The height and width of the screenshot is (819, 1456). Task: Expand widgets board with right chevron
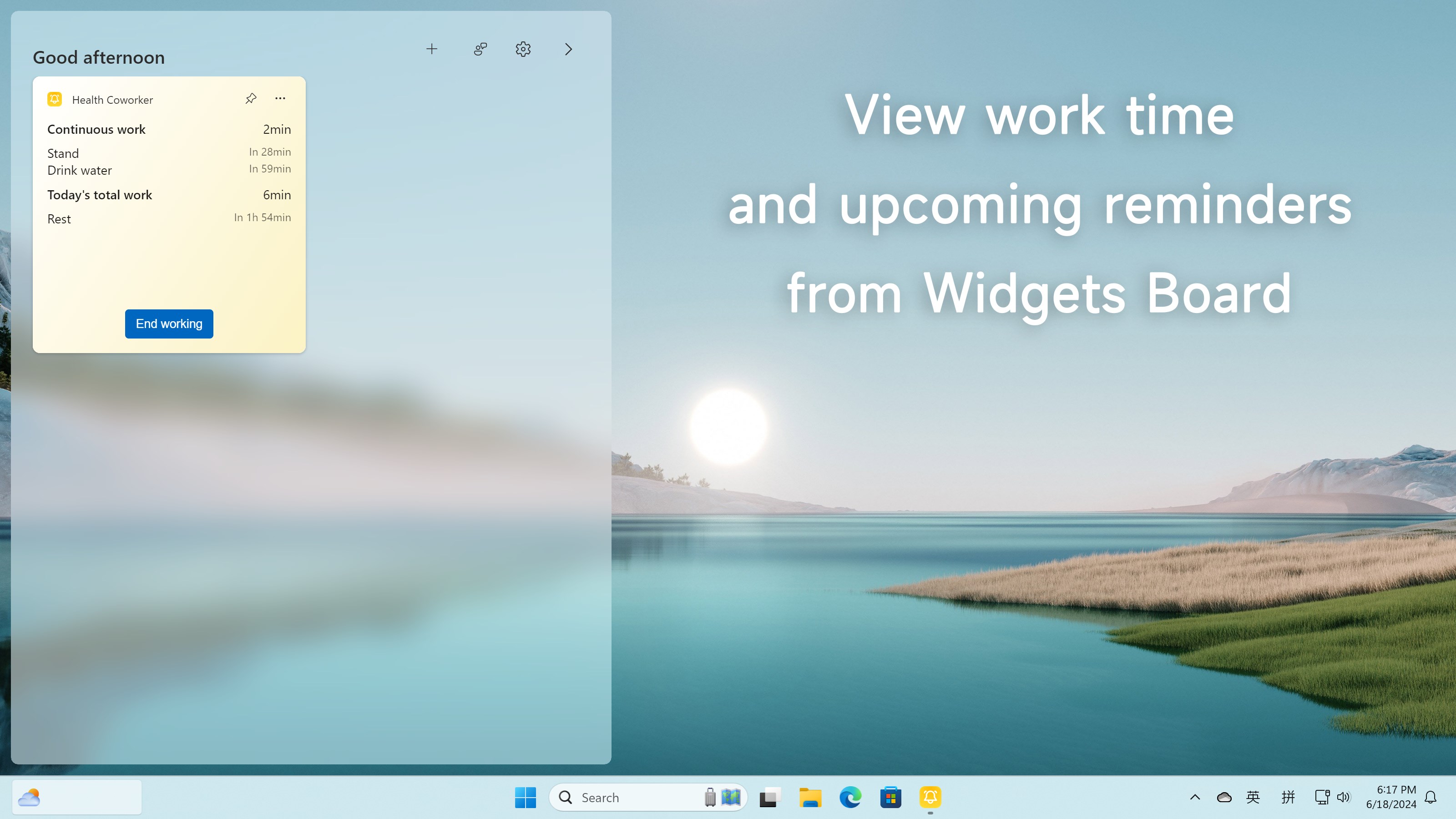click(x=569, y=49)
